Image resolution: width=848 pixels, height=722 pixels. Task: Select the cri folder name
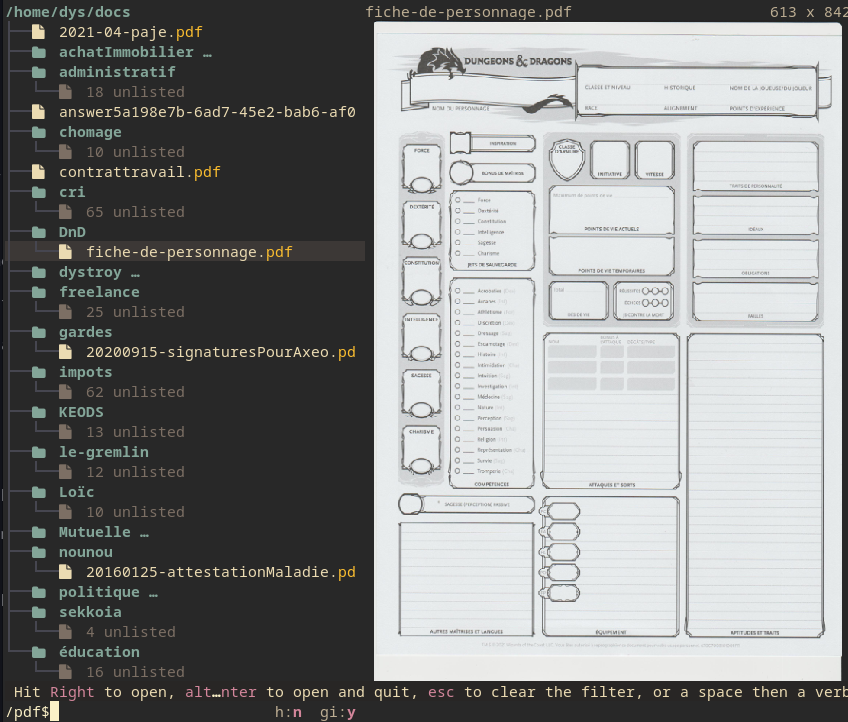[72, 192]
